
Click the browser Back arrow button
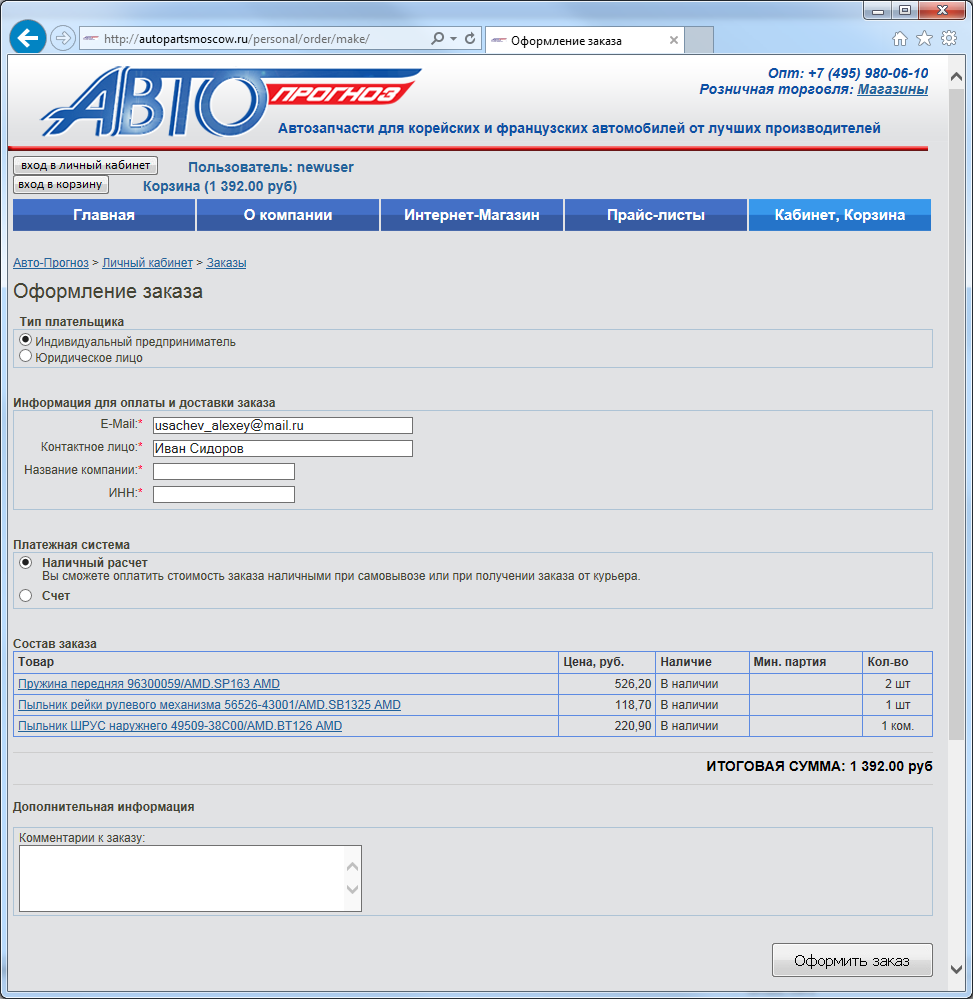tap(27, 39)
